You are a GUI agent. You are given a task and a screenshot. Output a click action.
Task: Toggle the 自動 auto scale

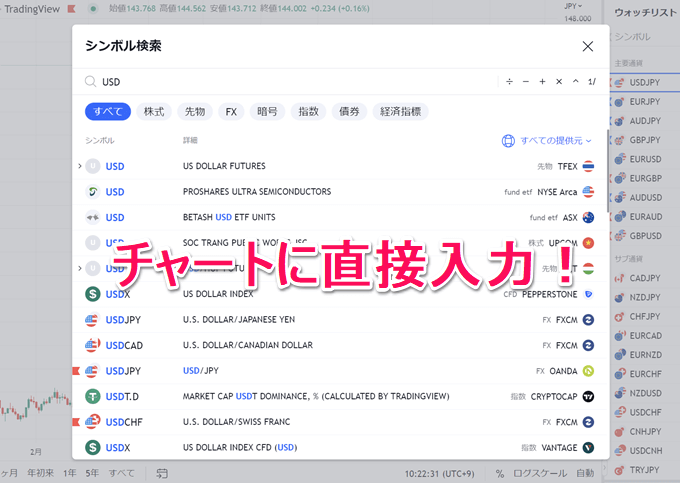(x=585, y=473)
